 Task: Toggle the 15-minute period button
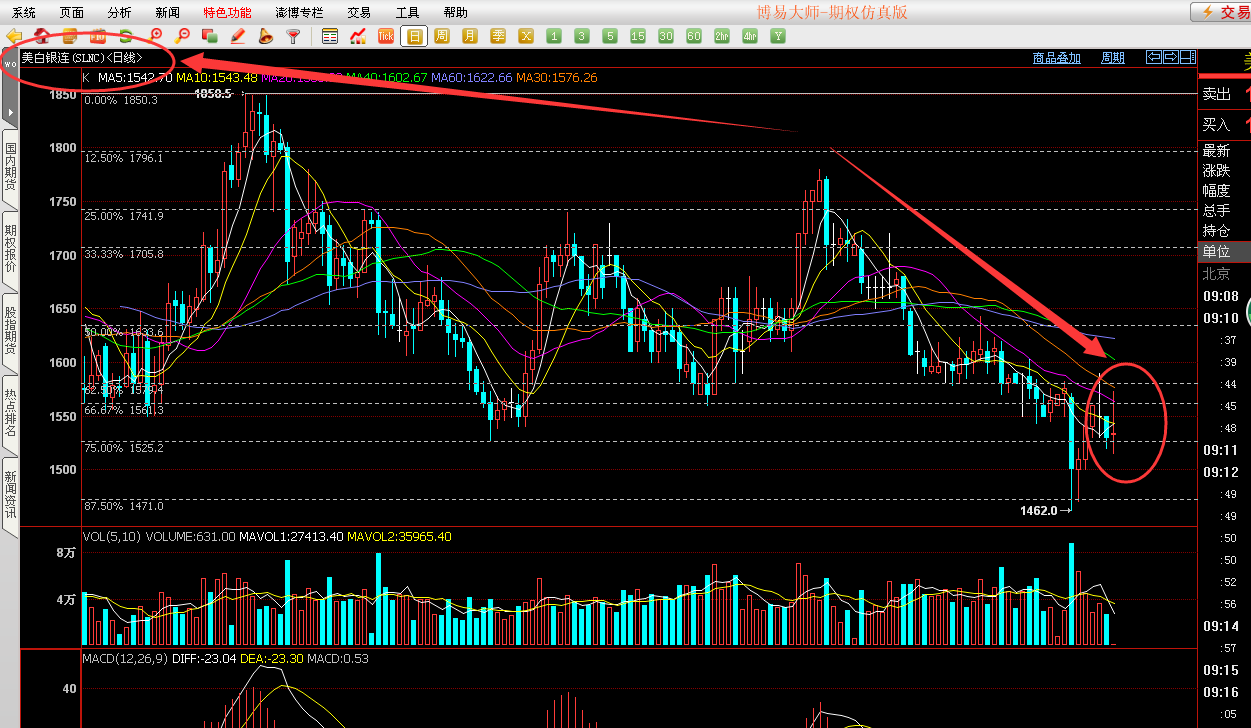point(638,36)
